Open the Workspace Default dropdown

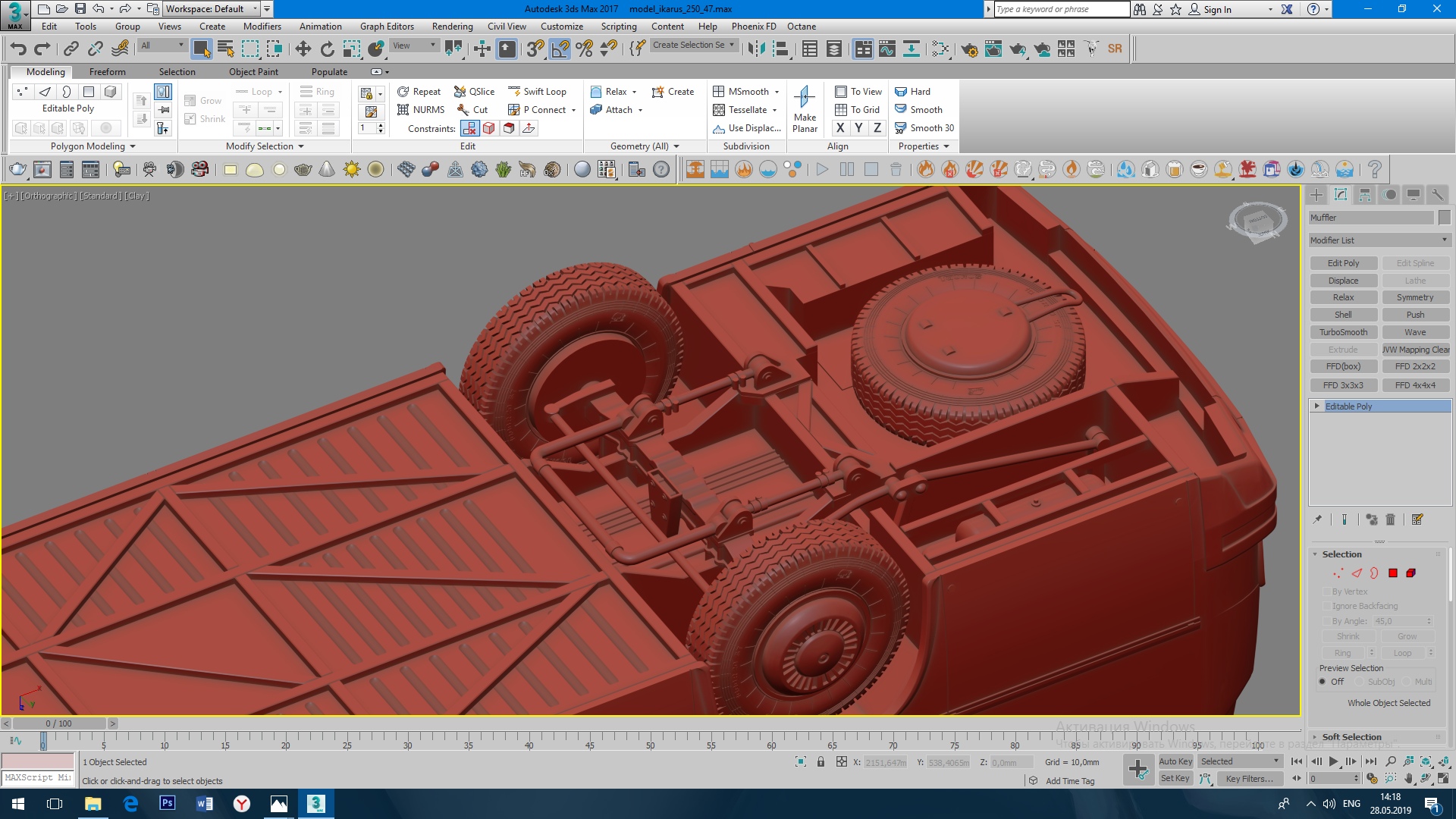pyautogui.click(x=212, y=9)
